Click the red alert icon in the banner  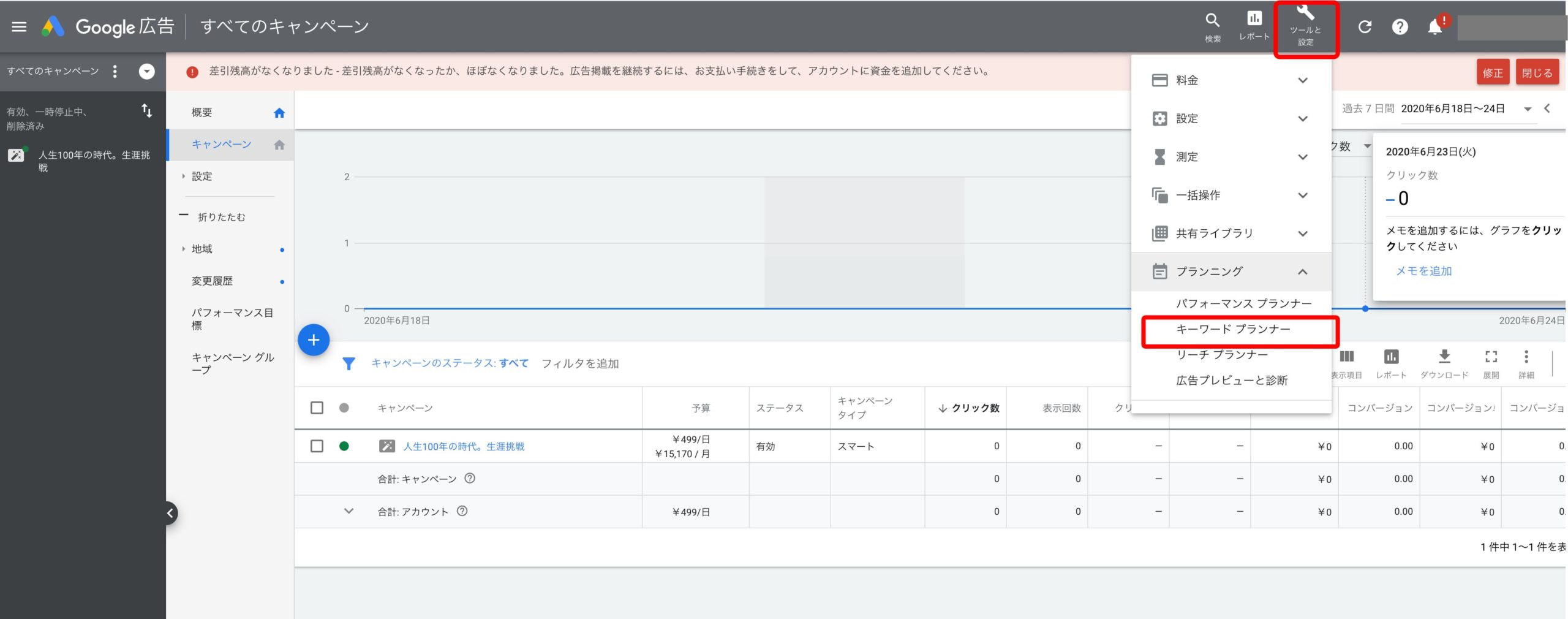(x=192, y=72)
